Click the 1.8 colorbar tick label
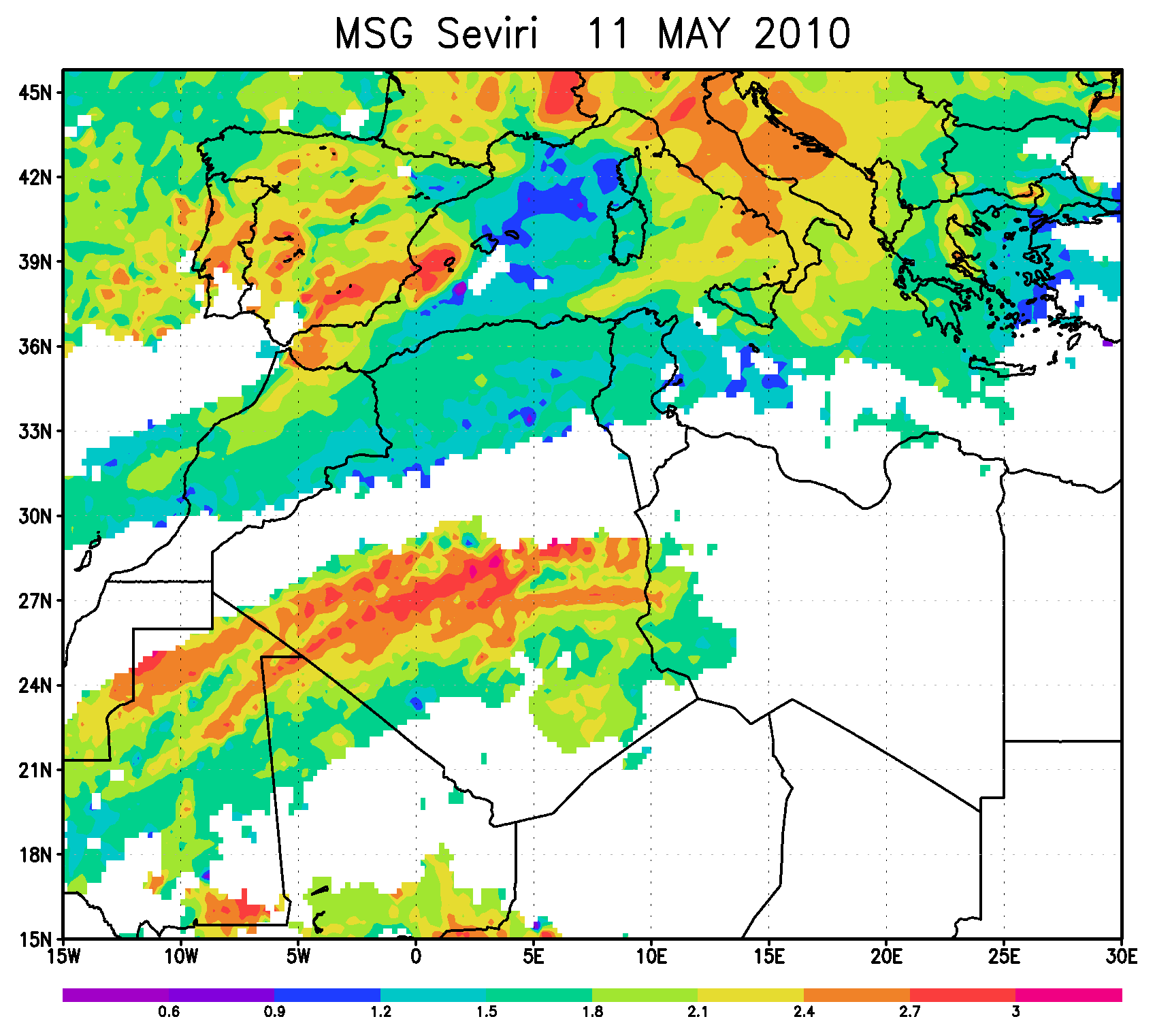1155x1036 pixels. click(x=592, y=1012)
